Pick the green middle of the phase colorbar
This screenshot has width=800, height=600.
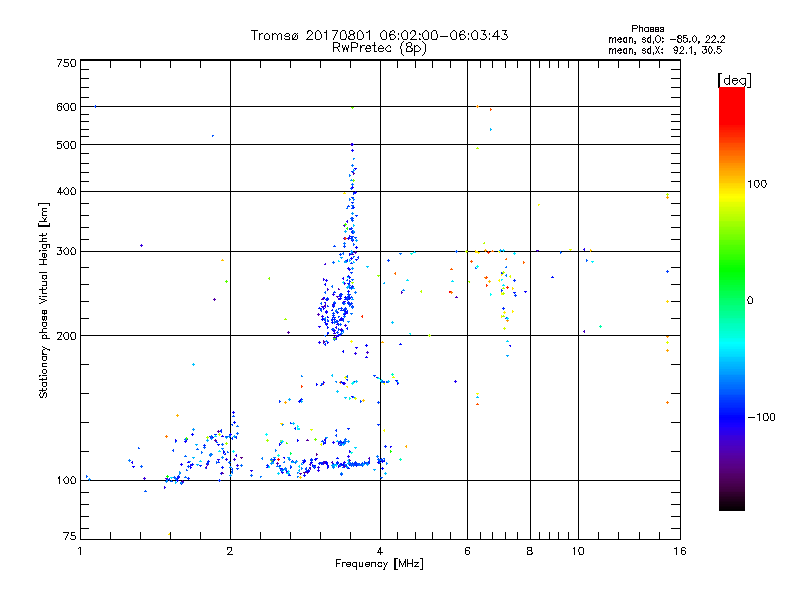[732, 270]
